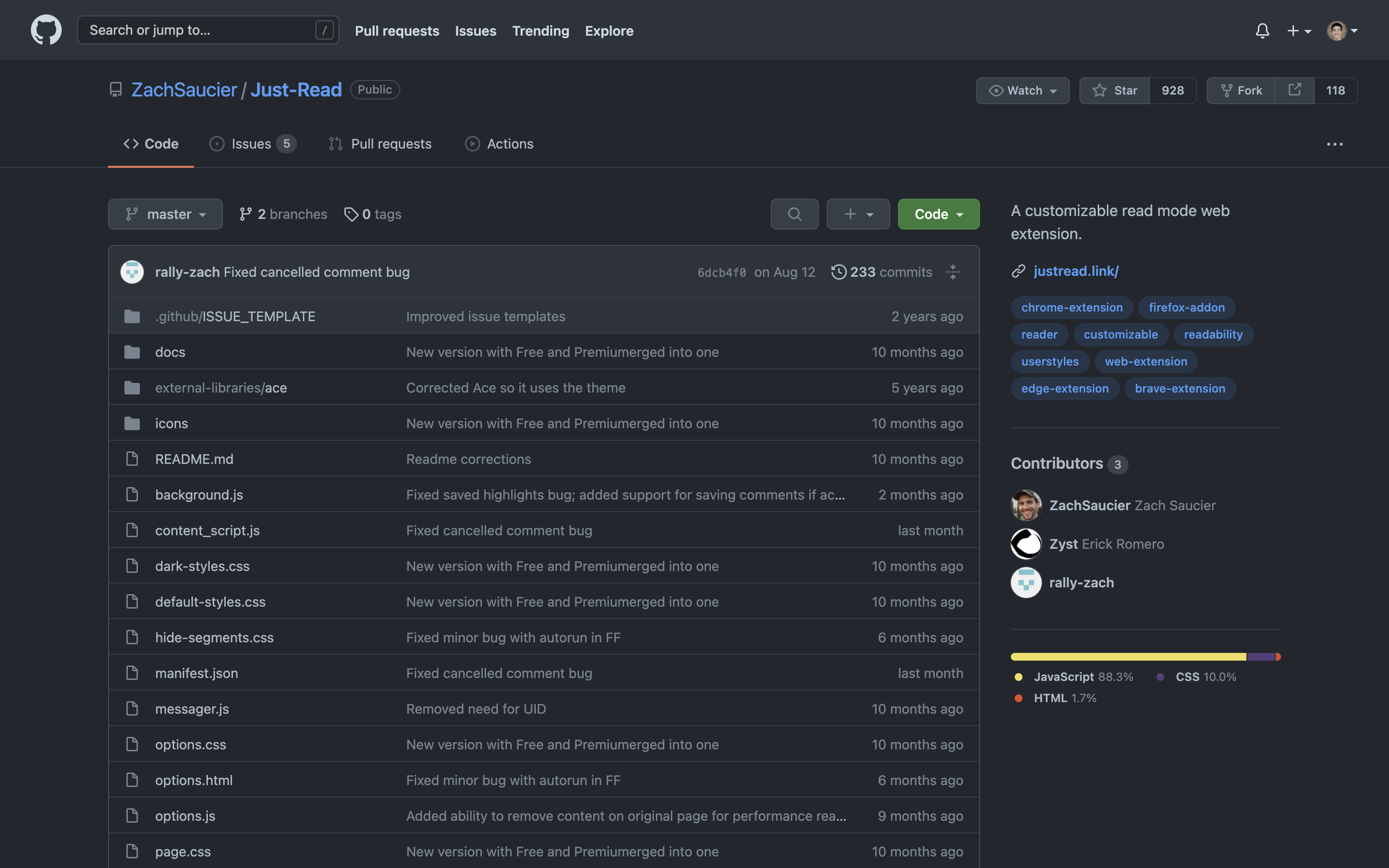View the 118 forks count

point(1335,90)
